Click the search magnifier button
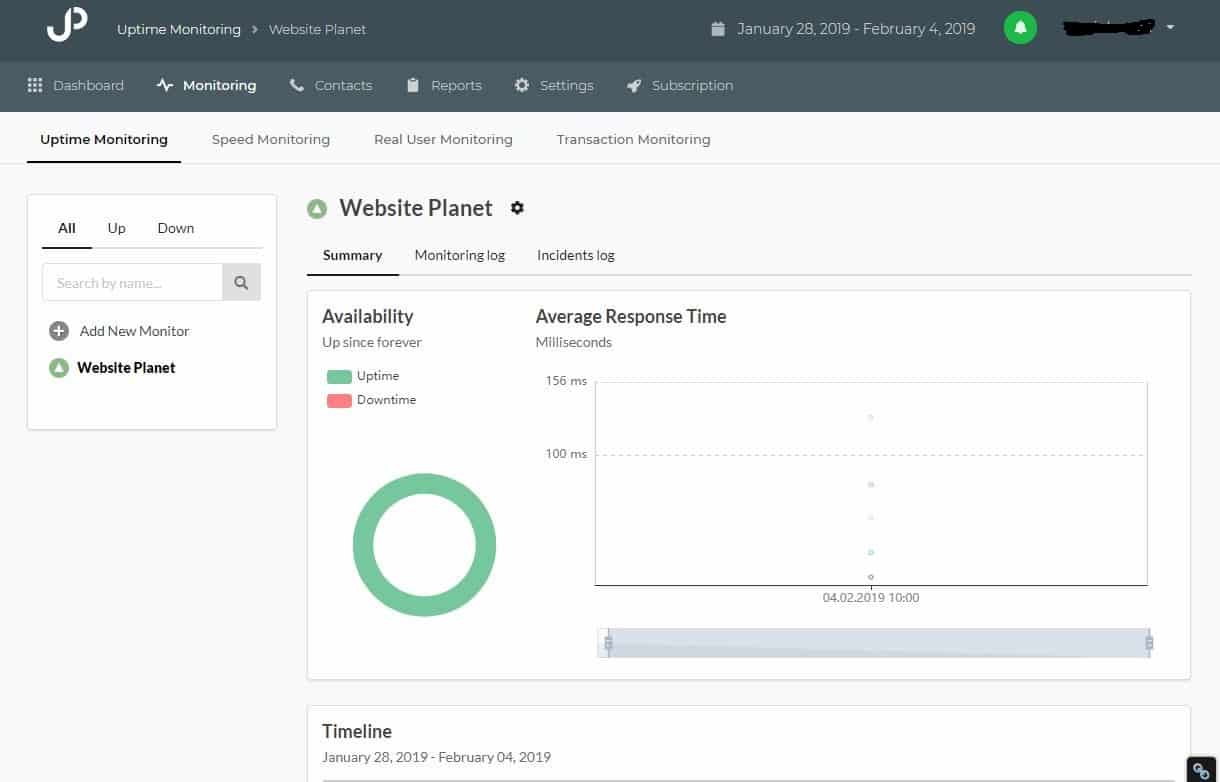Viewport: 1220px width, 782px height. 241,283
